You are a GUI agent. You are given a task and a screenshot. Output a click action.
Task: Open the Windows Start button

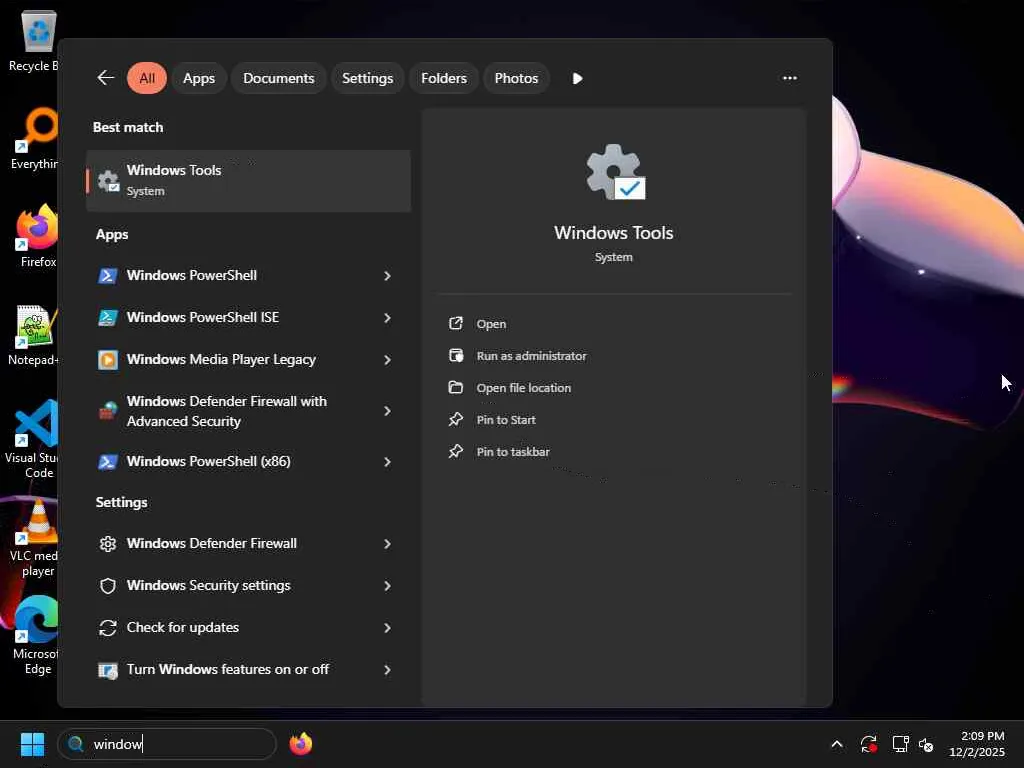pos(32,744)
